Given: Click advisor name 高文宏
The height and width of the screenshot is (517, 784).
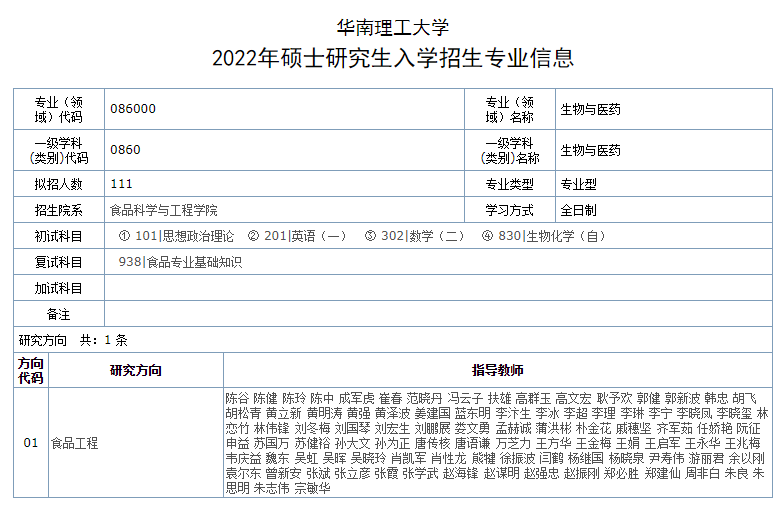Looking at the screenshot, I should click(574, 398).
